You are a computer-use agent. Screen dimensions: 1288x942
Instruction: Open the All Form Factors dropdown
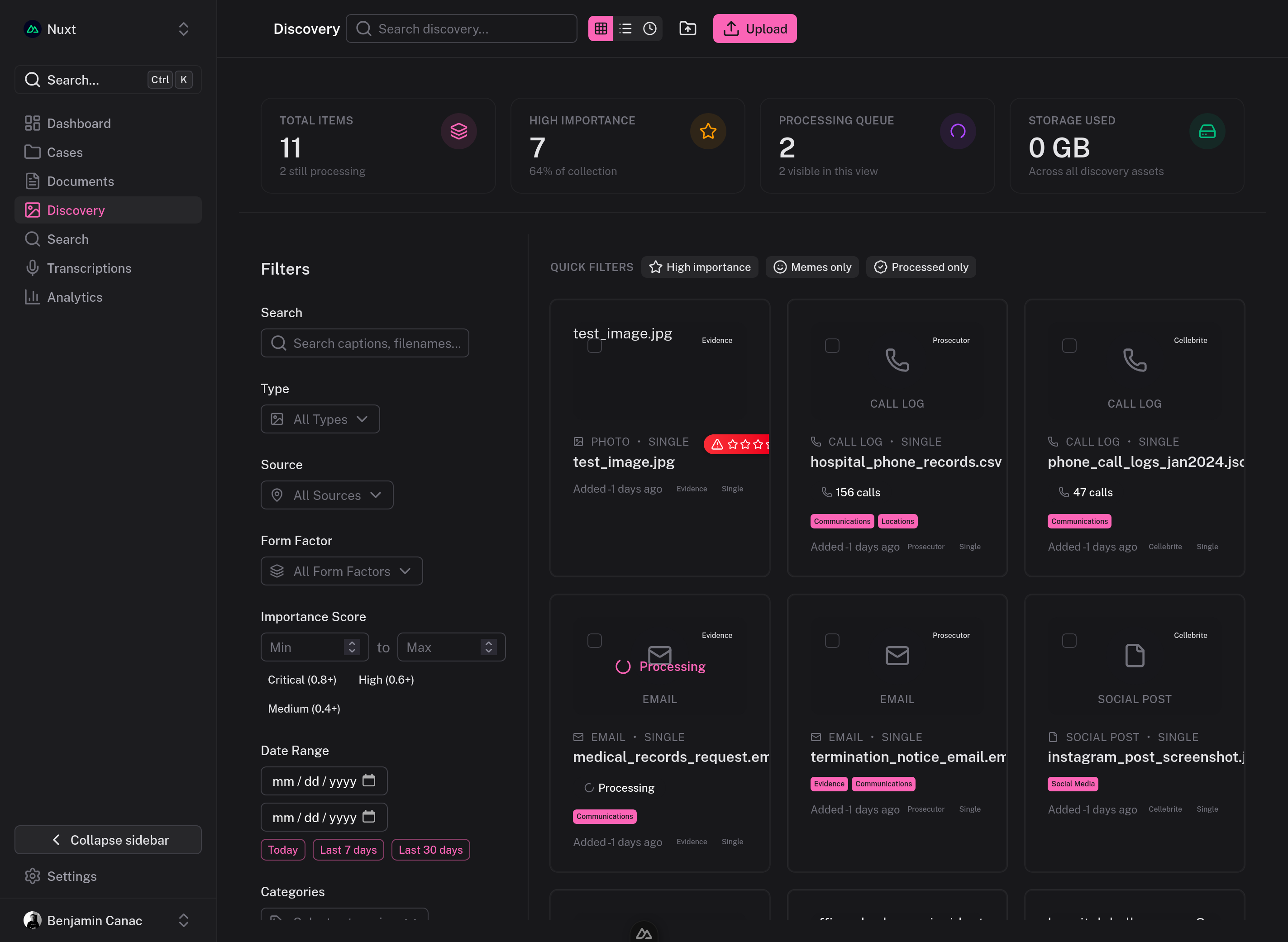(341, 571)
